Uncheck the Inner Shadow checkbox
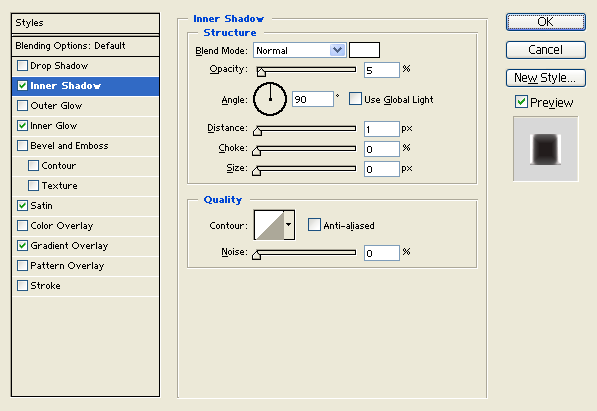The width and height of the screenshot is (597, 411). pyautogui.click(x=22, y=86)
